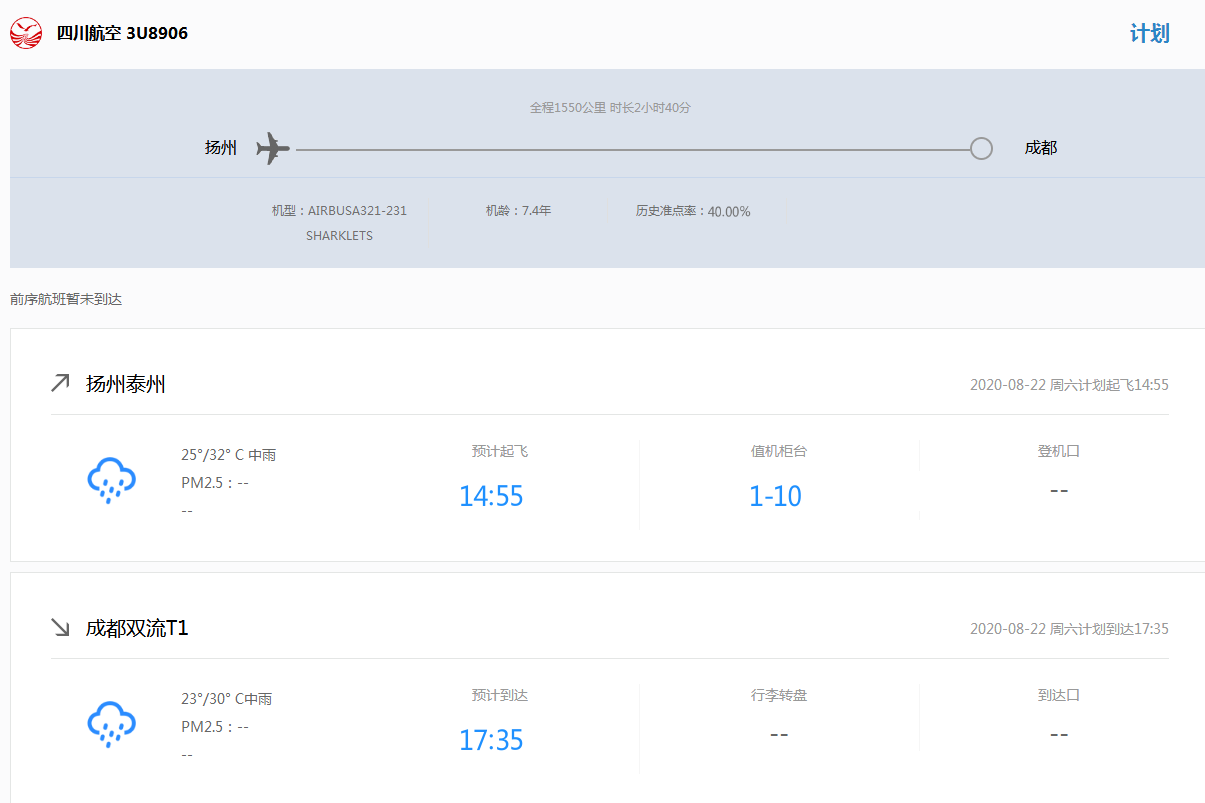The width and height of the screenshot is (1205, 803).
Task: Select the flight title 四川航空 3U8906
Action: pyautogui.click(x=122, y=33)
